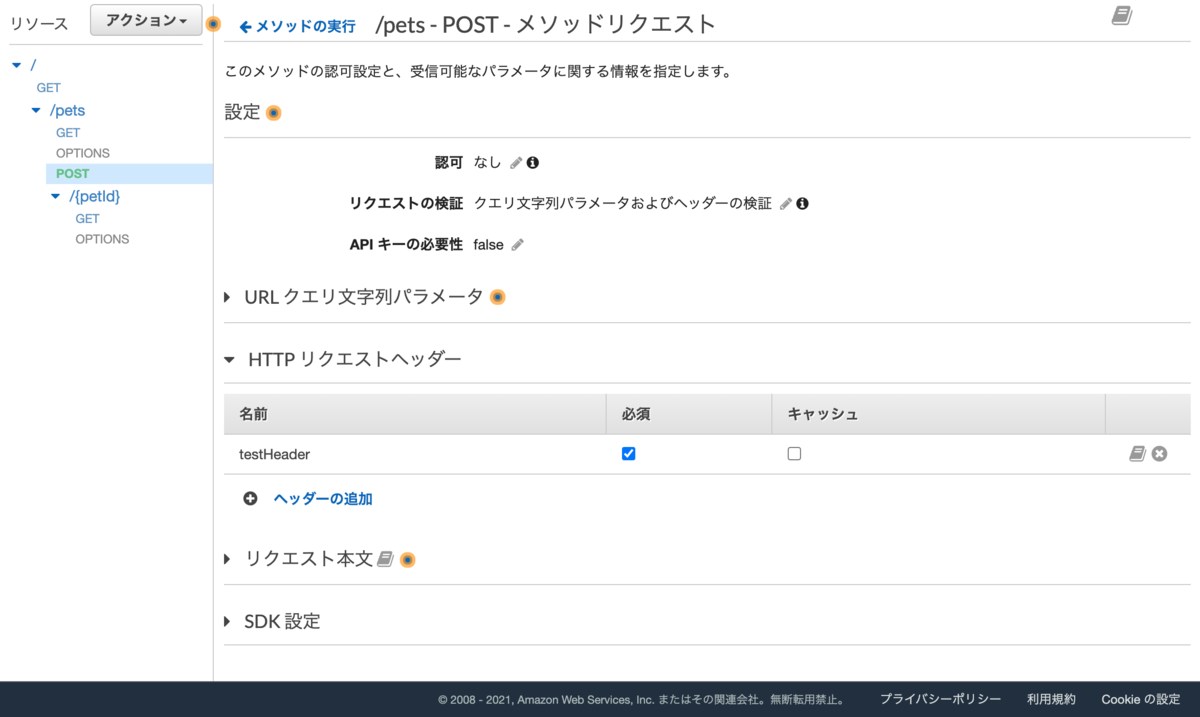
Task: Click the validator value クエリ文字列パラメータおよびヘッダーの検証
Action: [623, 203]
